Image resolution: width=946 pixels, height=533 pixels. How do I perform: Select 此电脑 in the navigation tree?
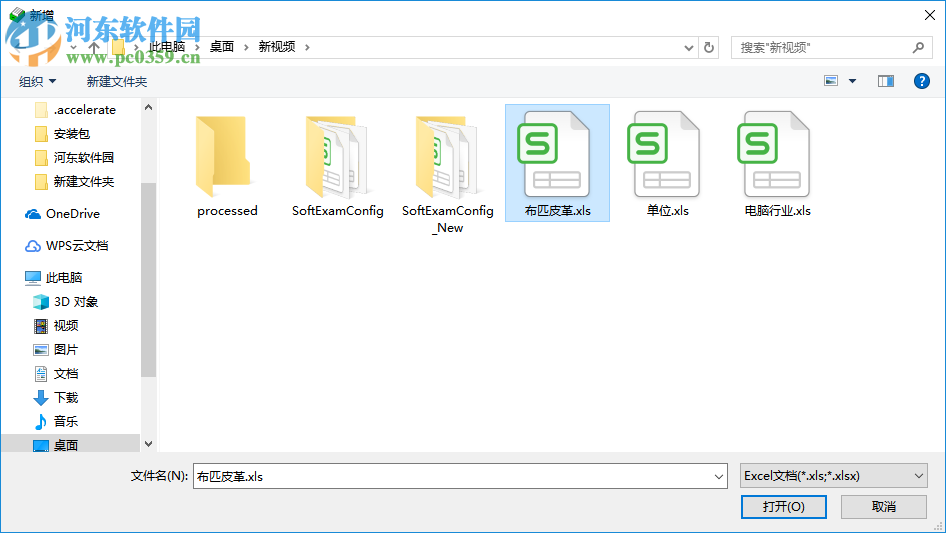[53, 278]
